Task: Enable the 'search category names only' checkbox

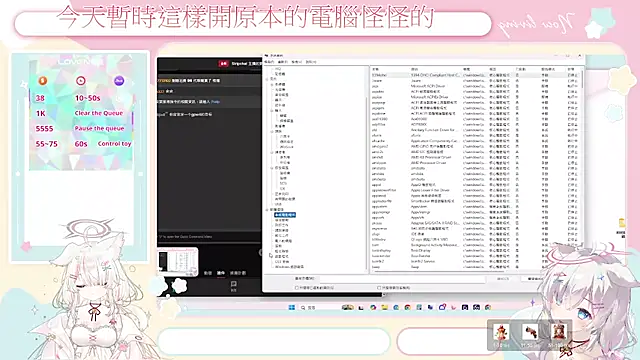Action: (x=379, y=288)
